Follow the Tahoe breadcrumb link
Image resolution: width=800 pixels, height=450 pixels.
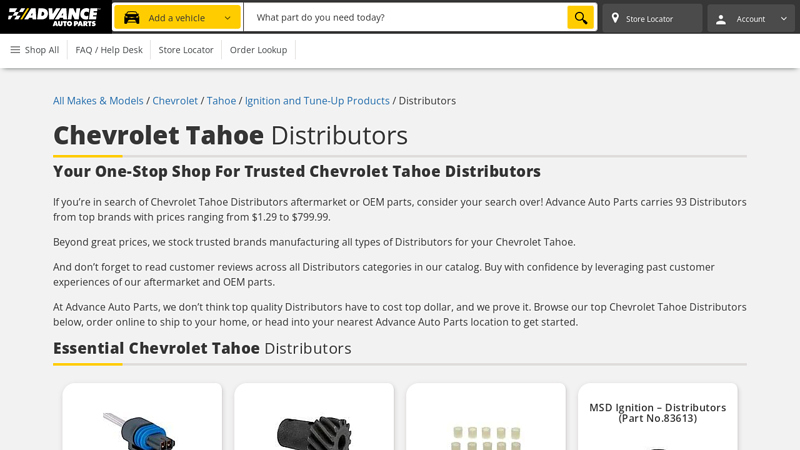coord(221,101)
